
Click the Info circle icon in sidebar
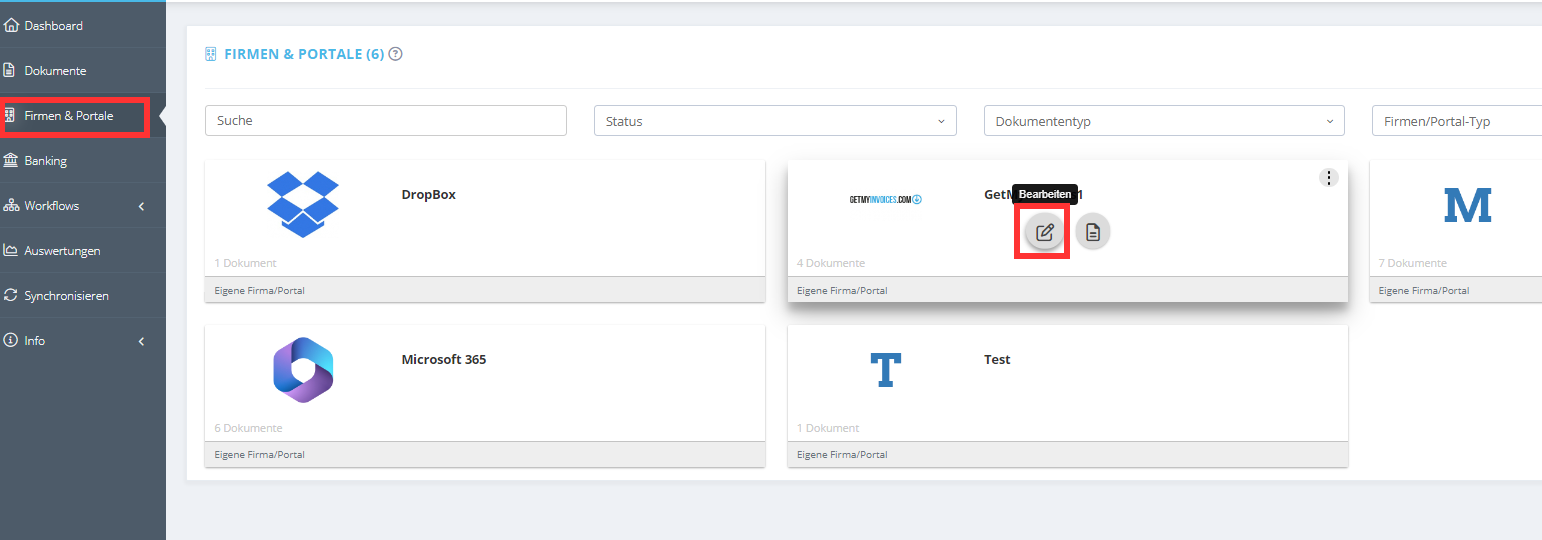point(11,341)
